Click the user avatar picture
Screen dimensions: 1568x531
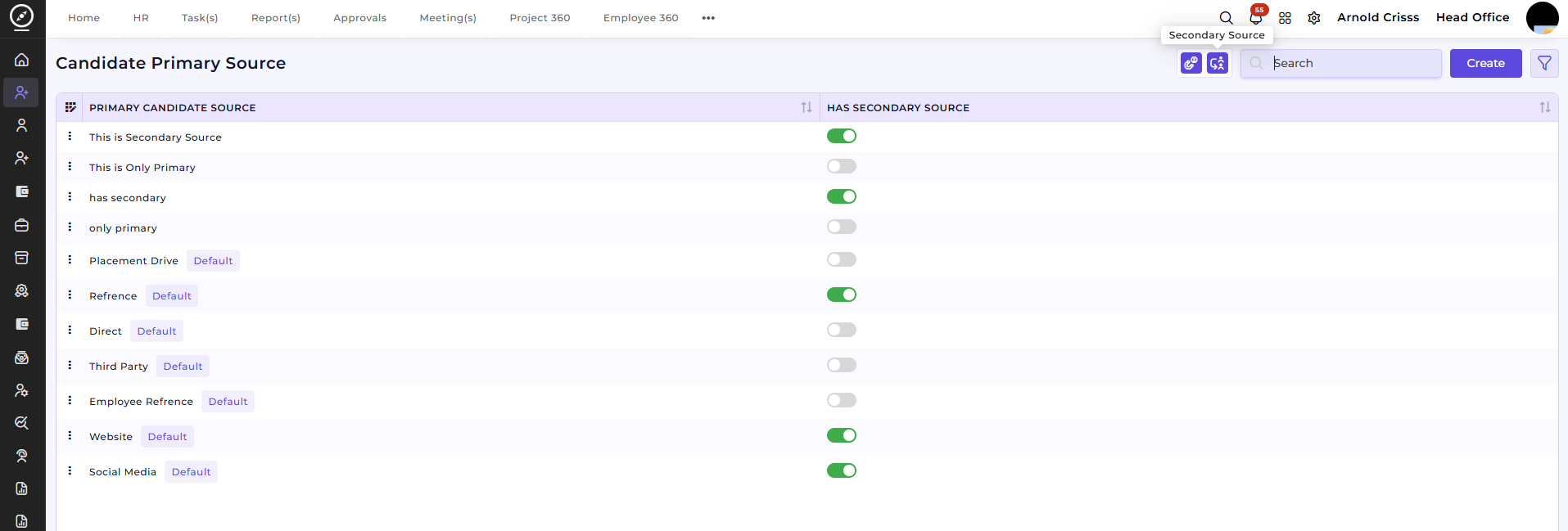tap(1542, 18)
